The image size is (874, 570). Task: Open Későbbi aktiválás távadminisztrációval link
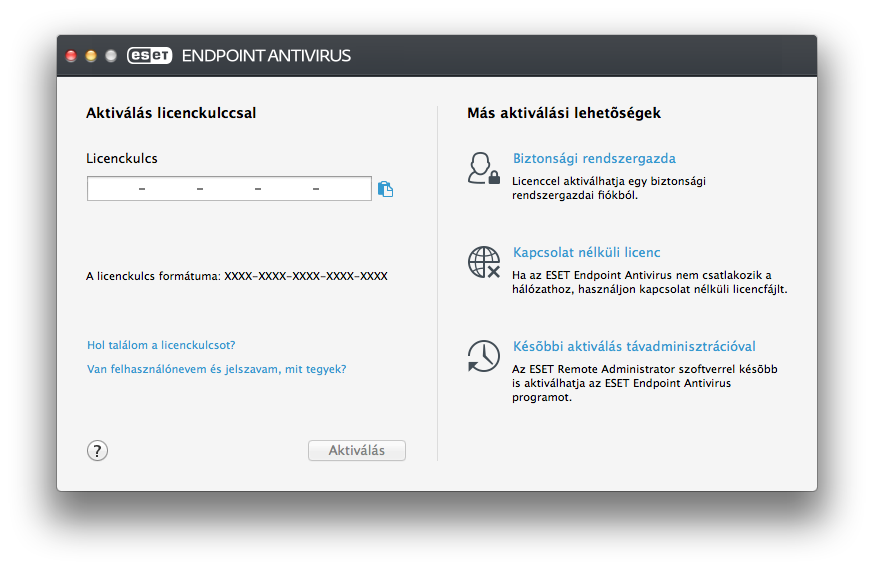pos(634,346)
